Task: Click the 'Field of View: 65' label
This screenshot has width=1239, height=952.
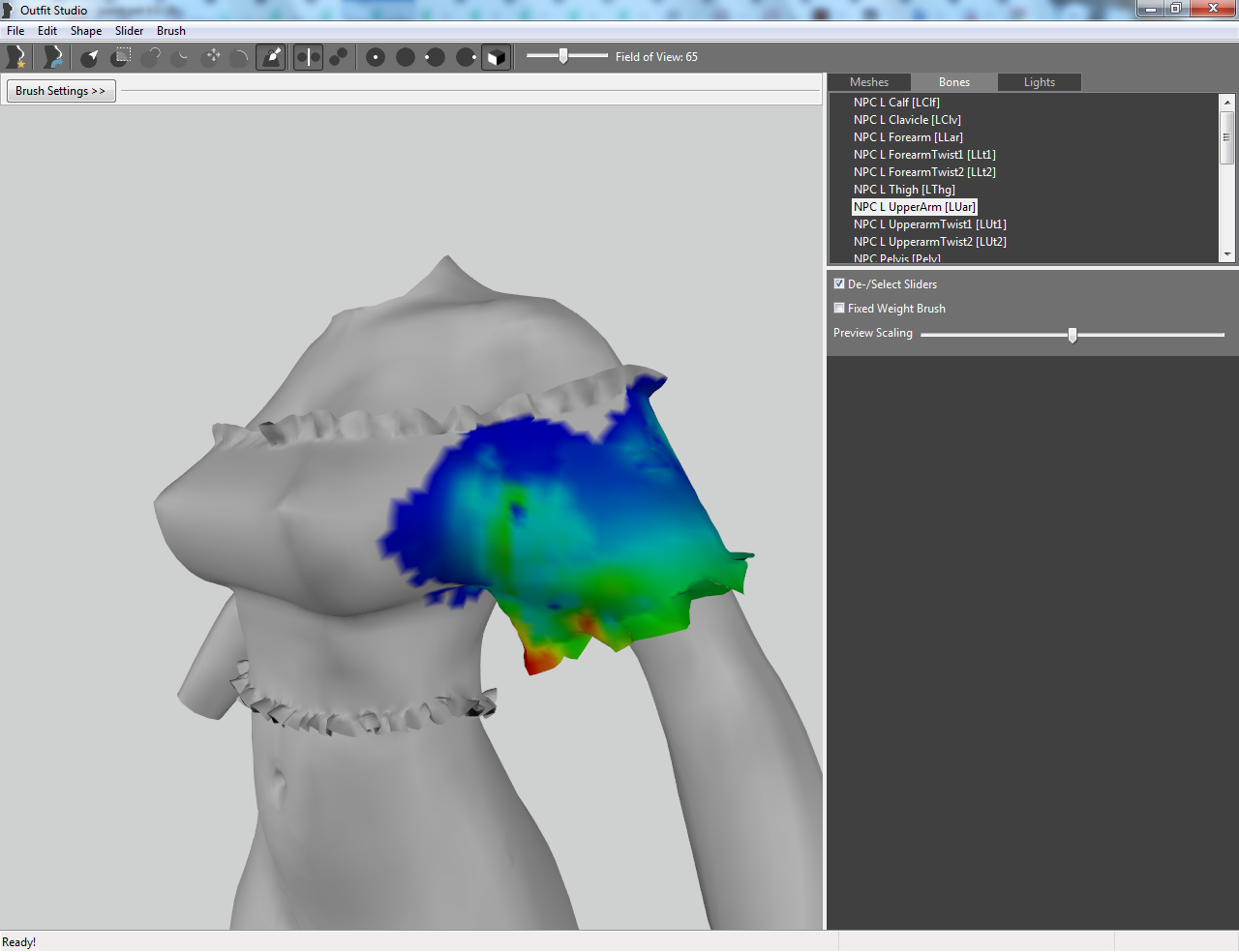Action: pyautogui.click(x=656, y=57)
